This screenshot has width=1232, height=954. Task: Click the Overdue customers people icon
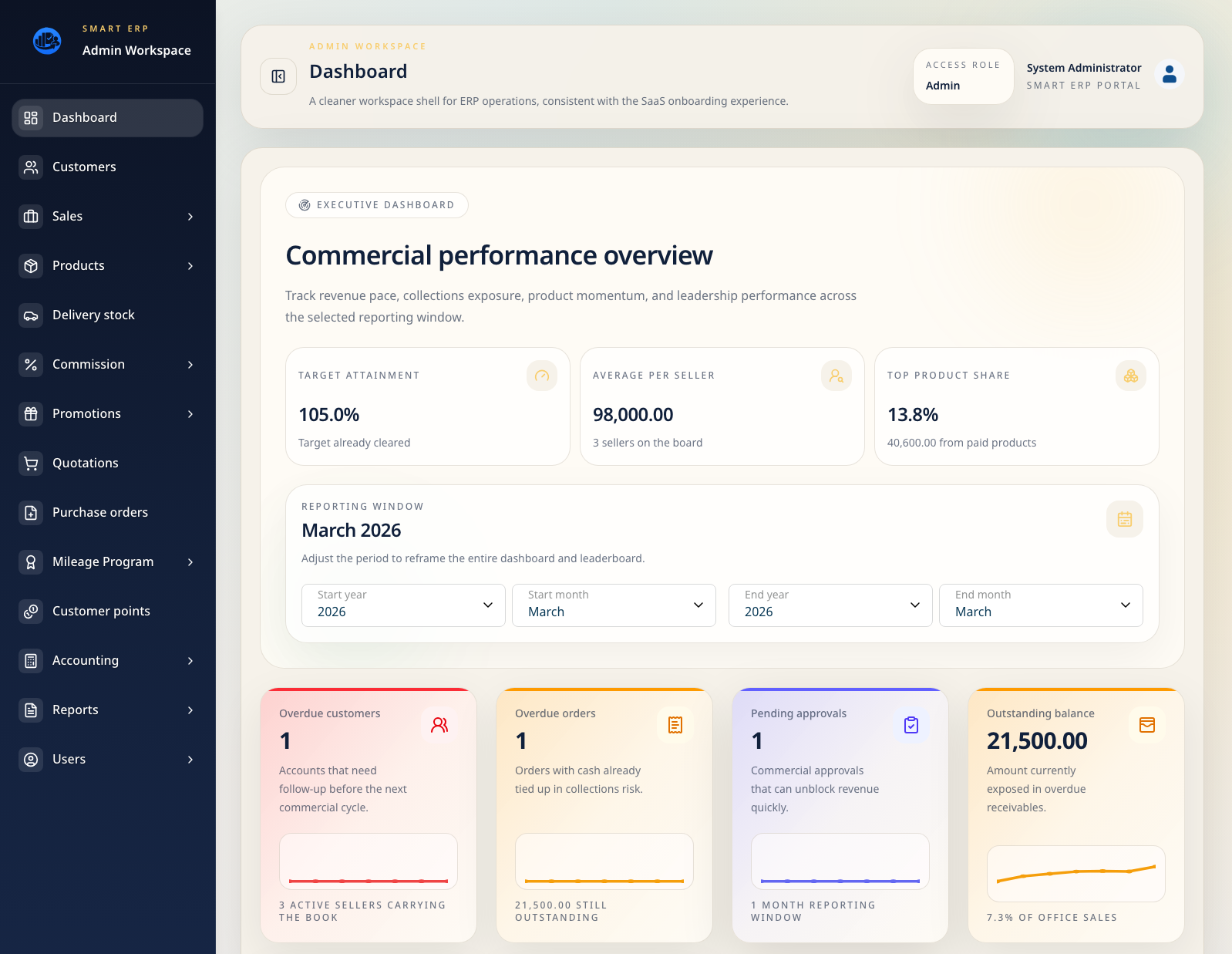(x=439, y=725)
